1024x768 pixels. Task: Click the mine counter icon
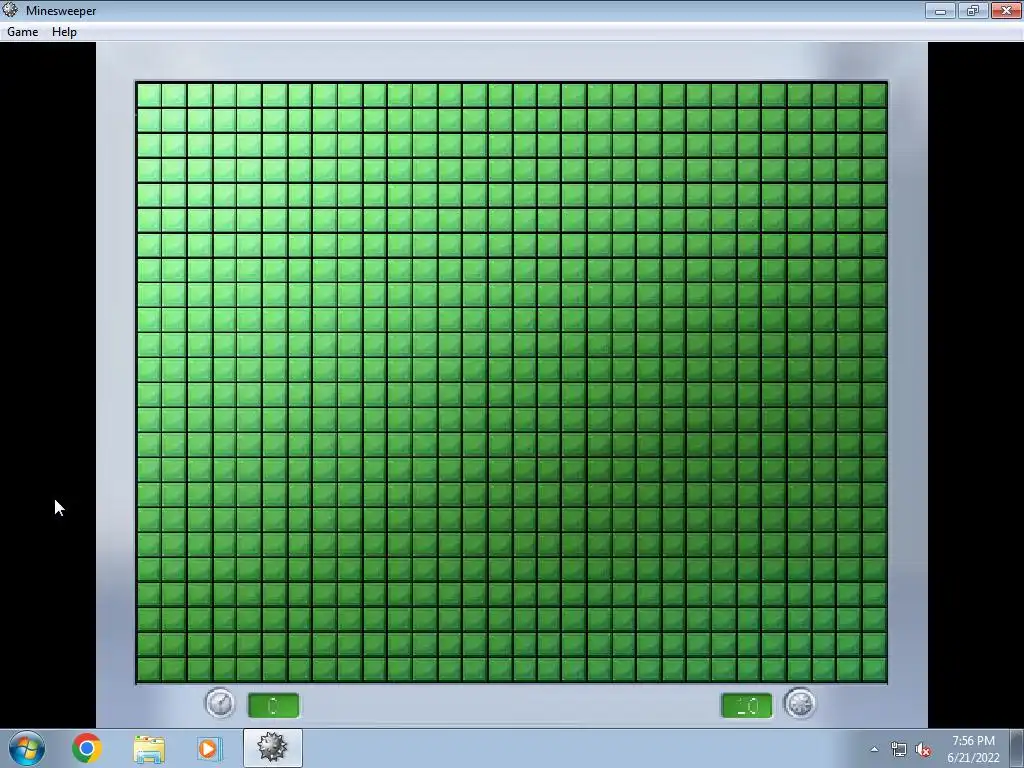click(x=800, y=704)
